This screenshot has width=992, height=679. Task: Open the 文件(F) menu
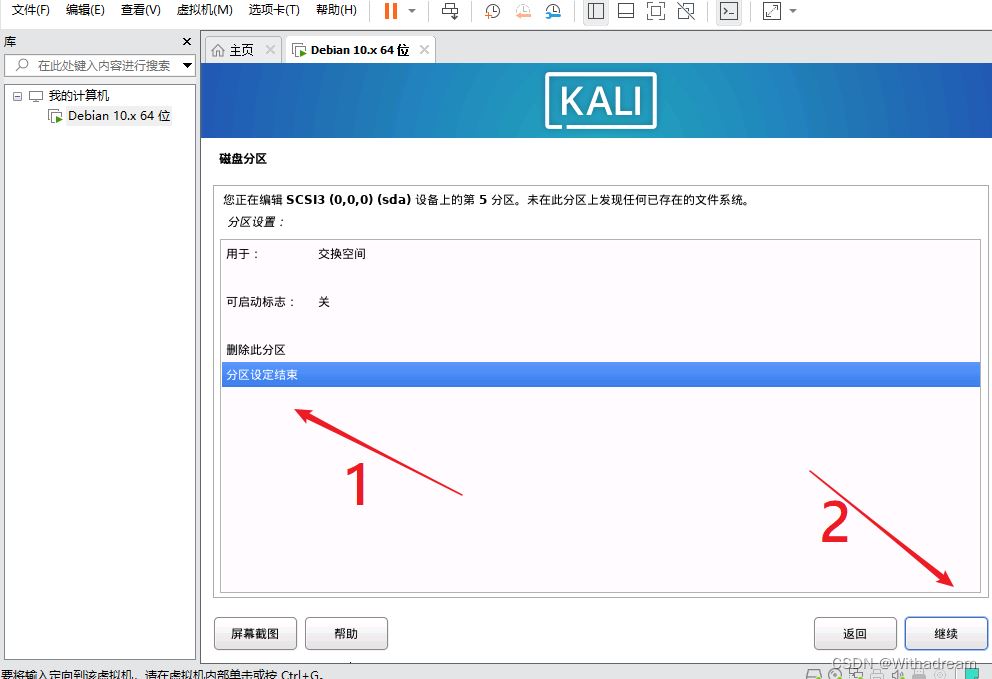[x=30, y=10]
